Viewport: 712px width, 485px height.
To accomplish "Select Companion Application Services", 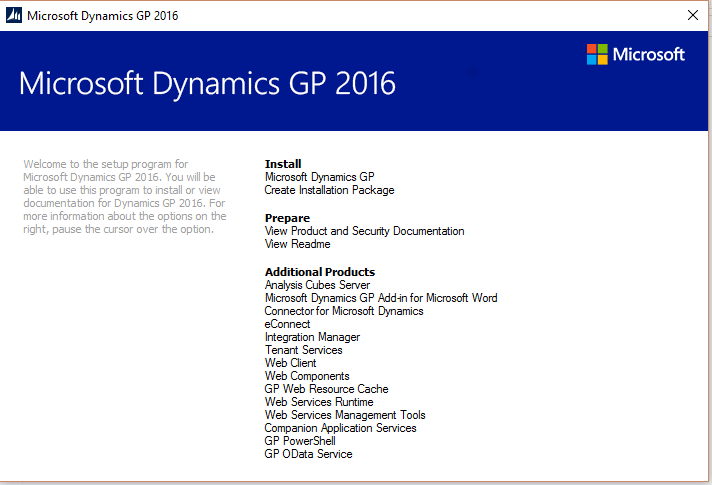I will pyautogui.click(x=340, y=428).
